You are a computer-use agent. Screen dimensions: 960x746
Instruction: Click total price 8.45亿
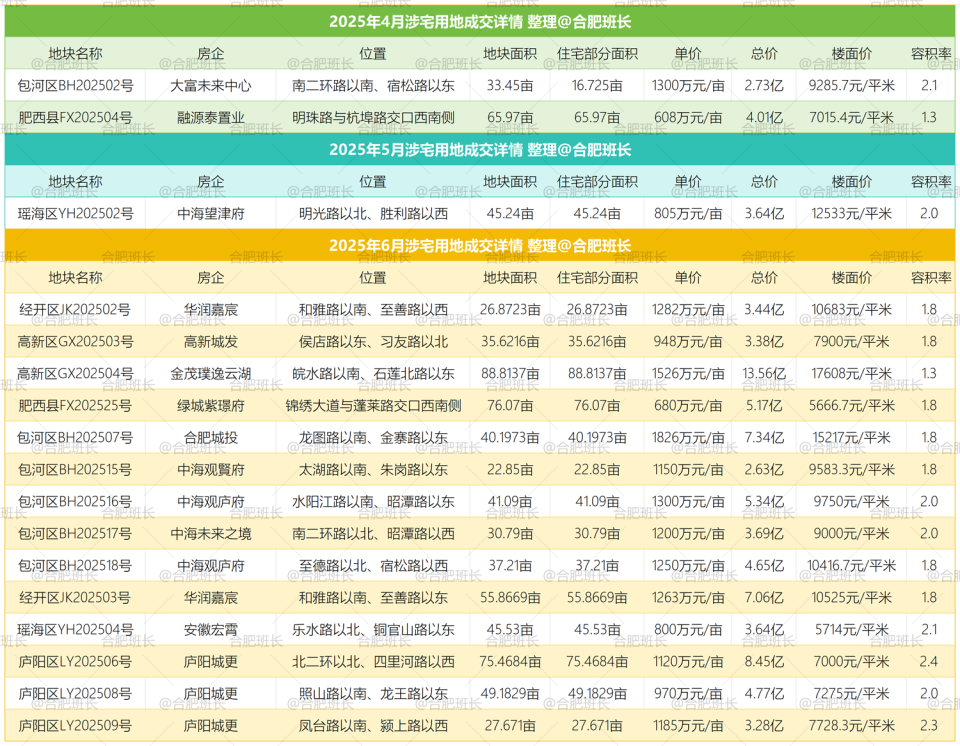point(764,661)
